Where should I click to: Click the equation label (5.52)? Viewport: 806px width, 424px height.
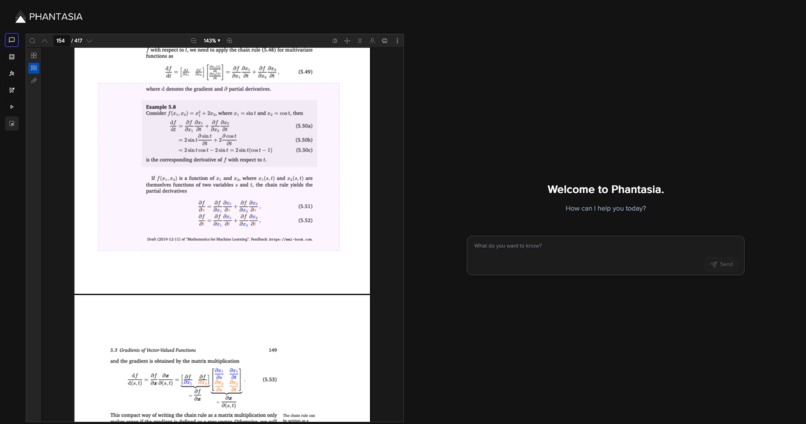coord(305,220)
